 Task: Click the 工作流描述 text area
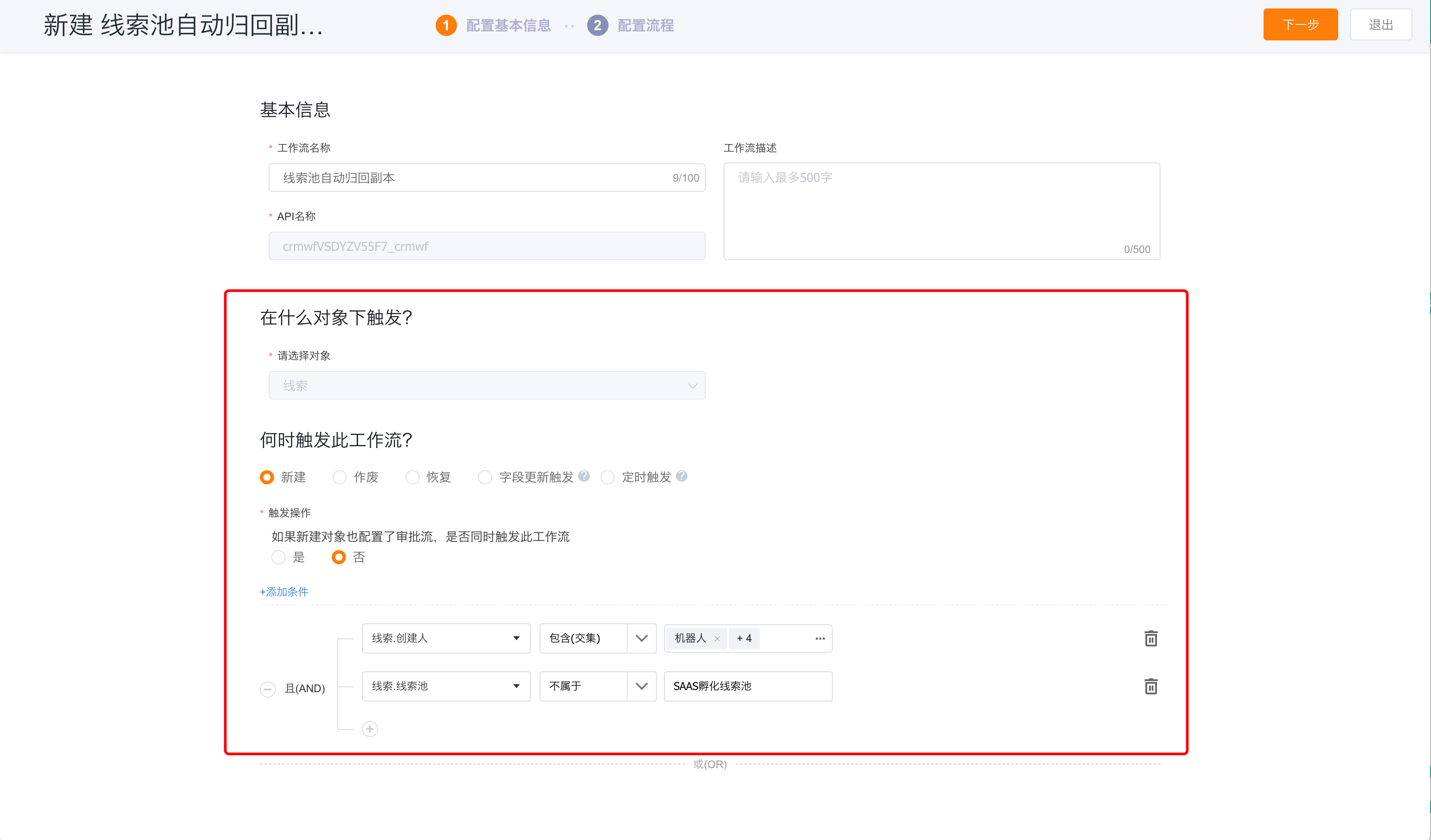pos(941,211)
